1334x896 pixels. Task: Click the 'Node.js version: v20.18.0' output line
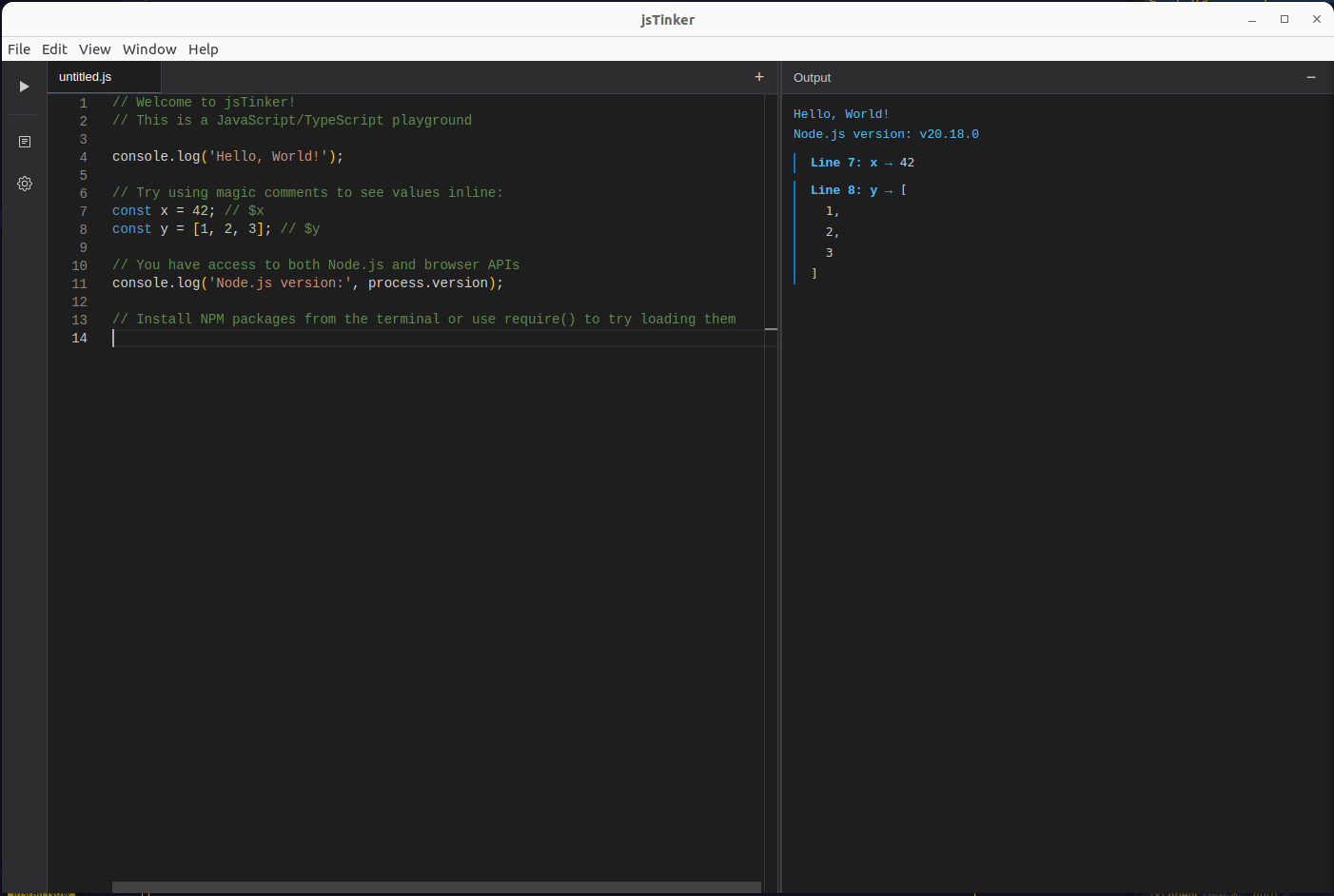886,134
